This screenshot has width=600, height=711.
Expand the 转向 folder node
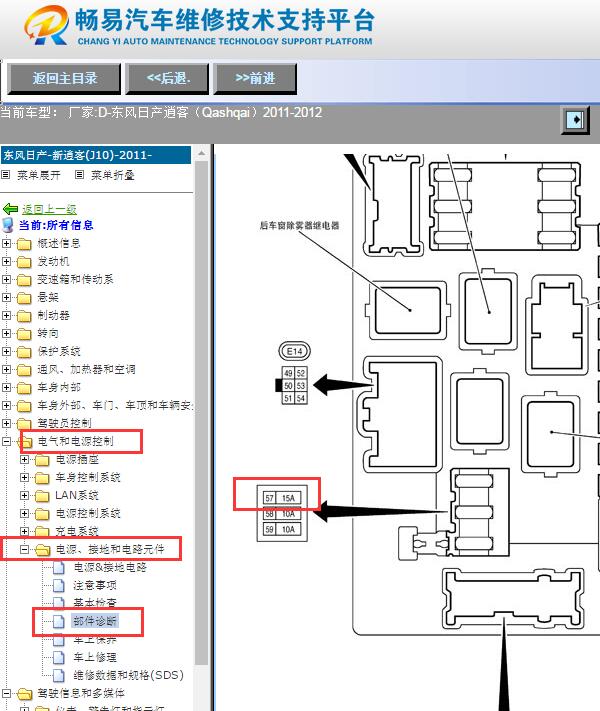coord(6,333)
